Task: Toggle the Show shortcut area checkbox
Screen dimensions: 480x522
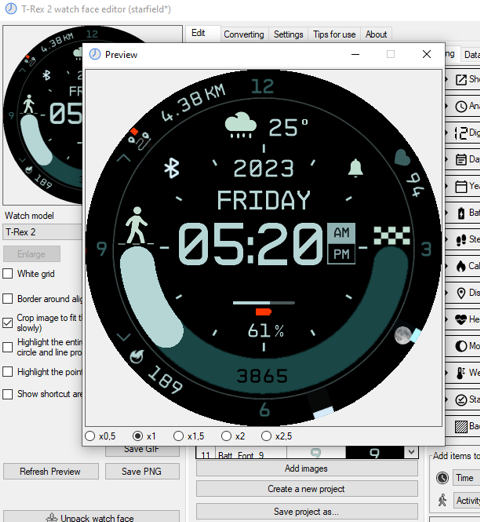Action: [7, 394]
